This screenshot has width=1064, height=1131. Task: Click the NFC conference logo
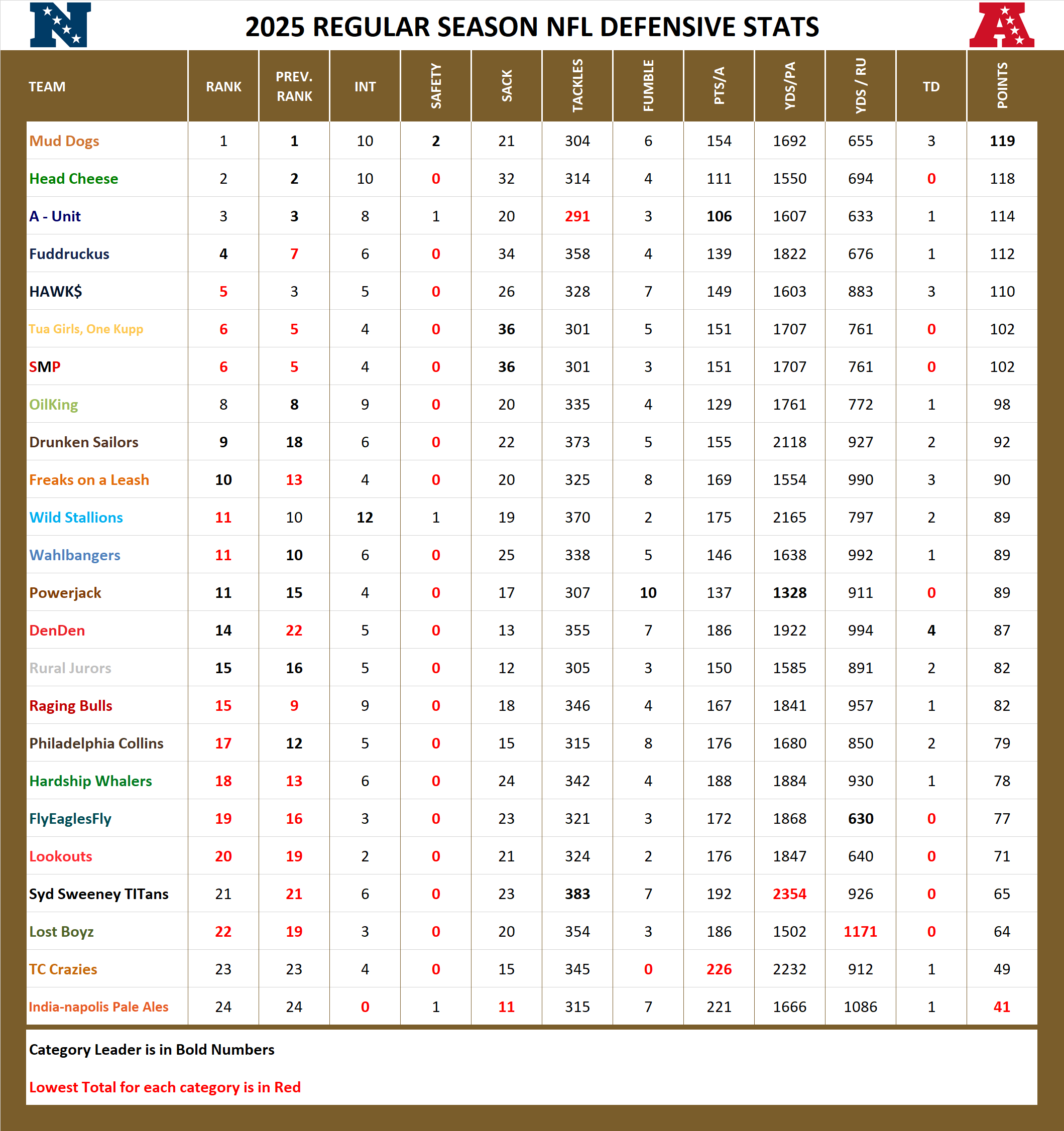tap(60, 26)
